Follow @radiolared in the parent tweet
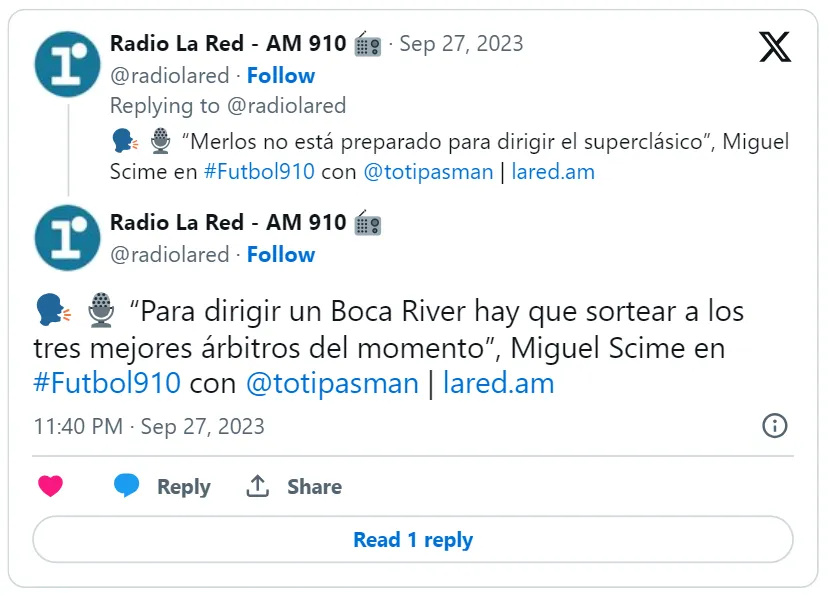This screenshot has height=596, width=829. click(x=281, y=76)
